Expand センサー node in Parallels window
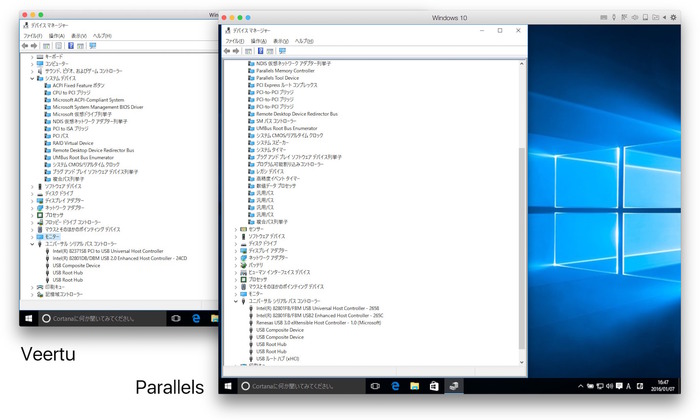 pyautogui.click(x=236, y=229)
